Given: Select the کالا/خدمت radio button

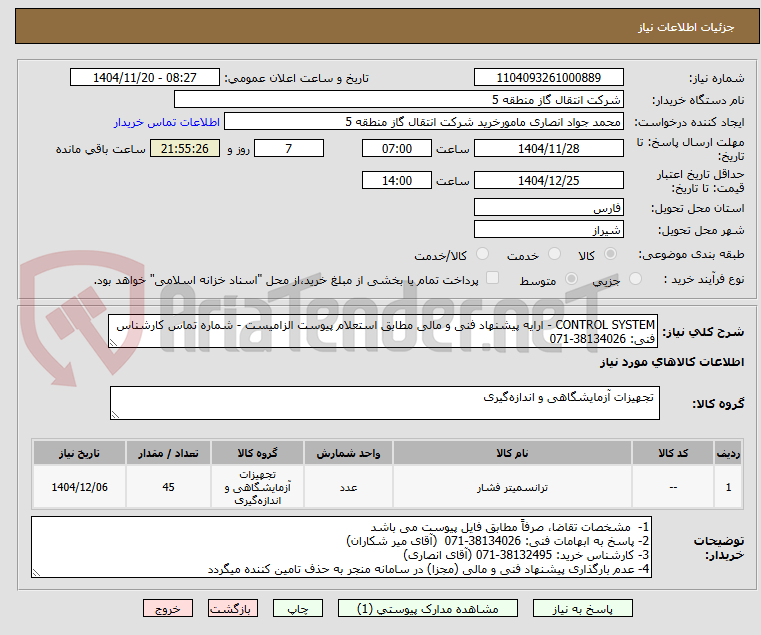Looking at the screenshot, I should (482, 254).
